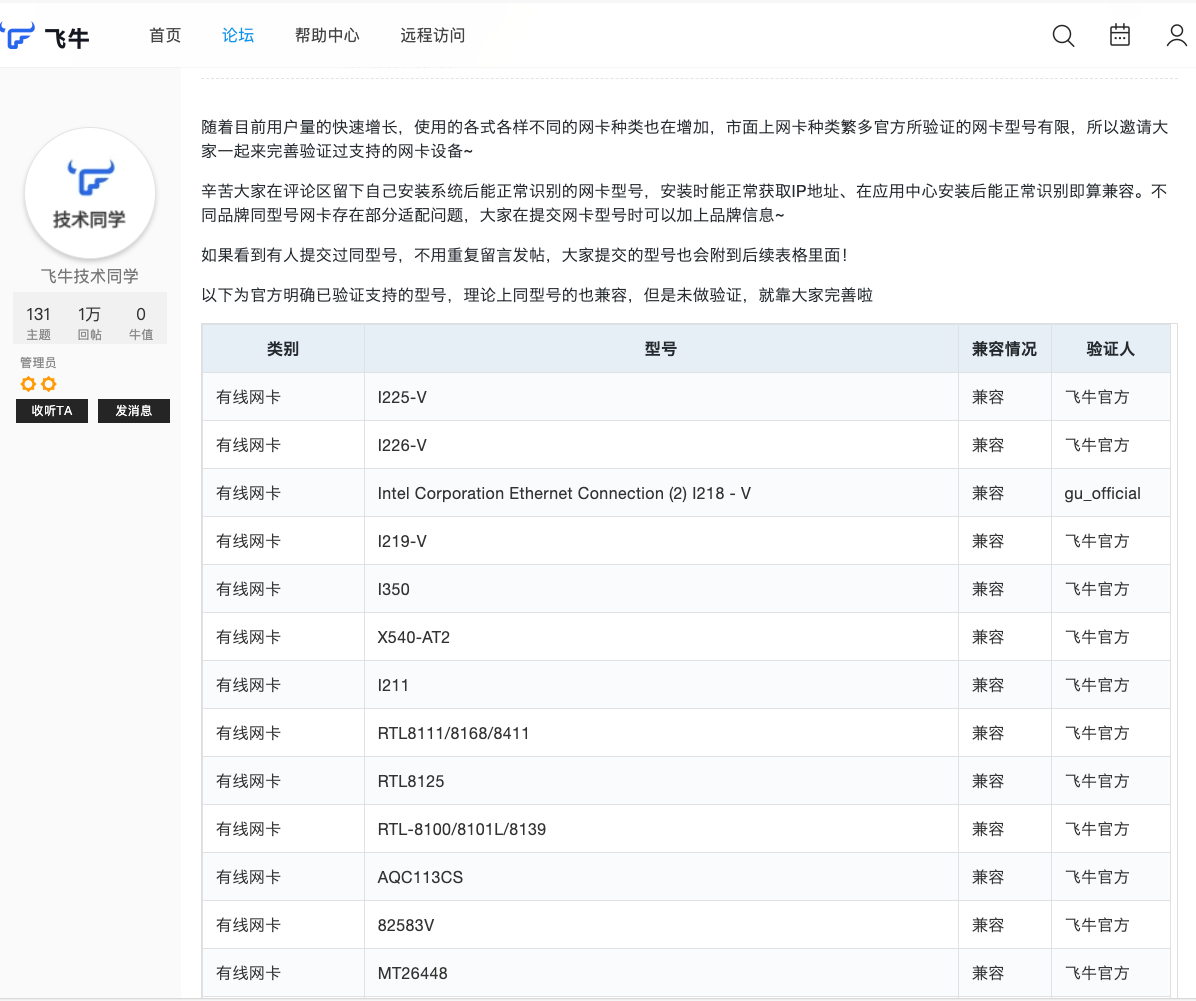The height and width of the screenshot is (1001, 1196).
Task: Click the 技术同学 avatar image
Action: pyautogui.click(x=90, y=194)
